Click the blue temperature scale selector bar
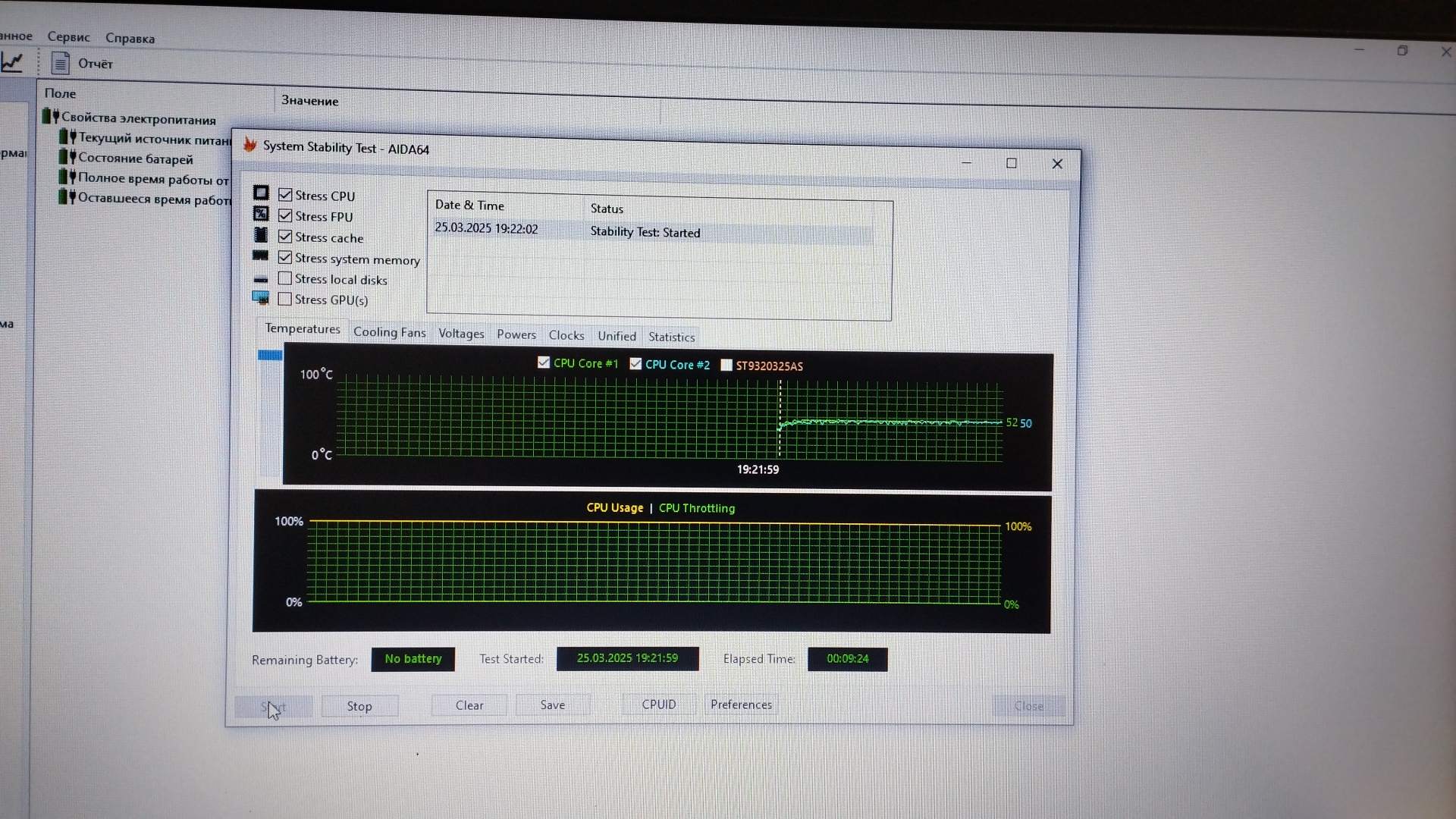 pyautogui.click(x=270, y=355)
